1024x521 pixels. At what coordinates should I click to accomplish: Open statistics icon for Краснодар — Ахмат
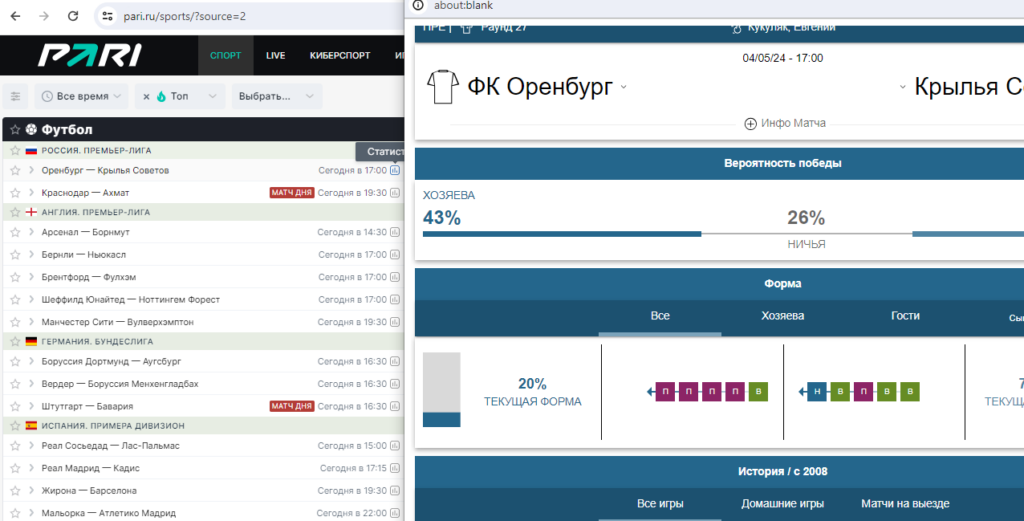pos(394,193)
